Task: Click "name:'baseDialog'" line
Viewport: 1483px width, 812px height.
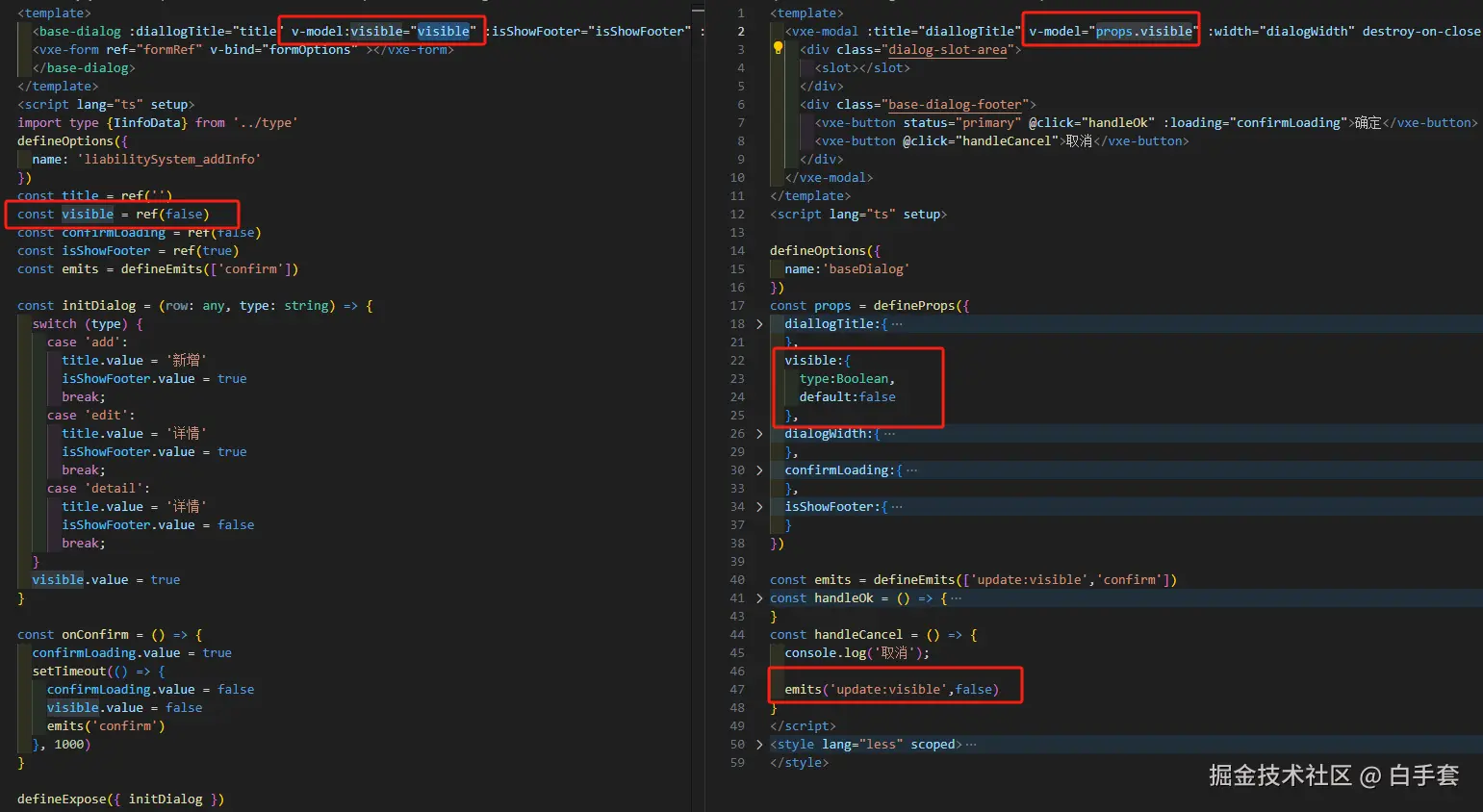Action: coord(847,269)
